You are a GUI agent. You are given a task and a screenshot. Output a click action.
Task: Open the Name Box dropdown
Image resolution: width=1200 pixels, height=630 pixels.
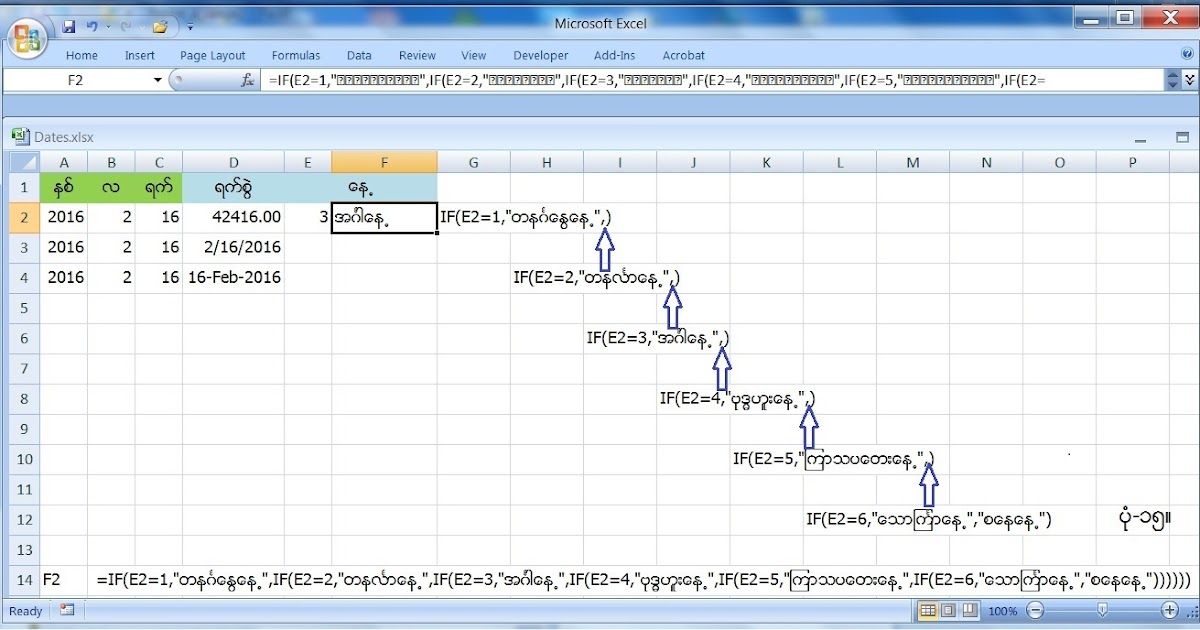157,78
